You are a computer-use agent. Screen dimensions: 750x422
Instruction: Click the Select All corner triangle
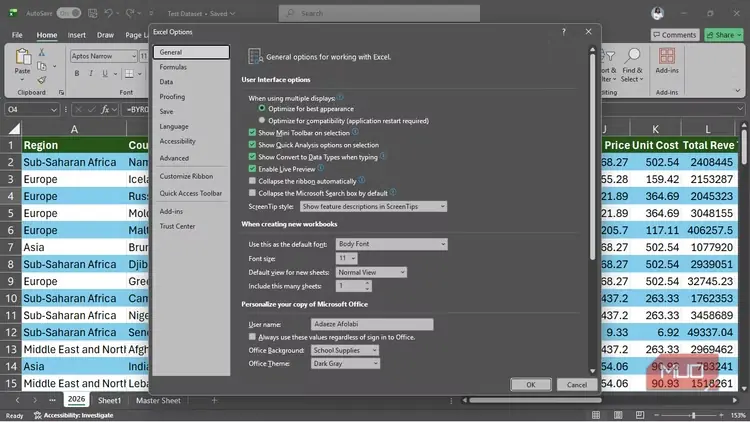(15, 129)
